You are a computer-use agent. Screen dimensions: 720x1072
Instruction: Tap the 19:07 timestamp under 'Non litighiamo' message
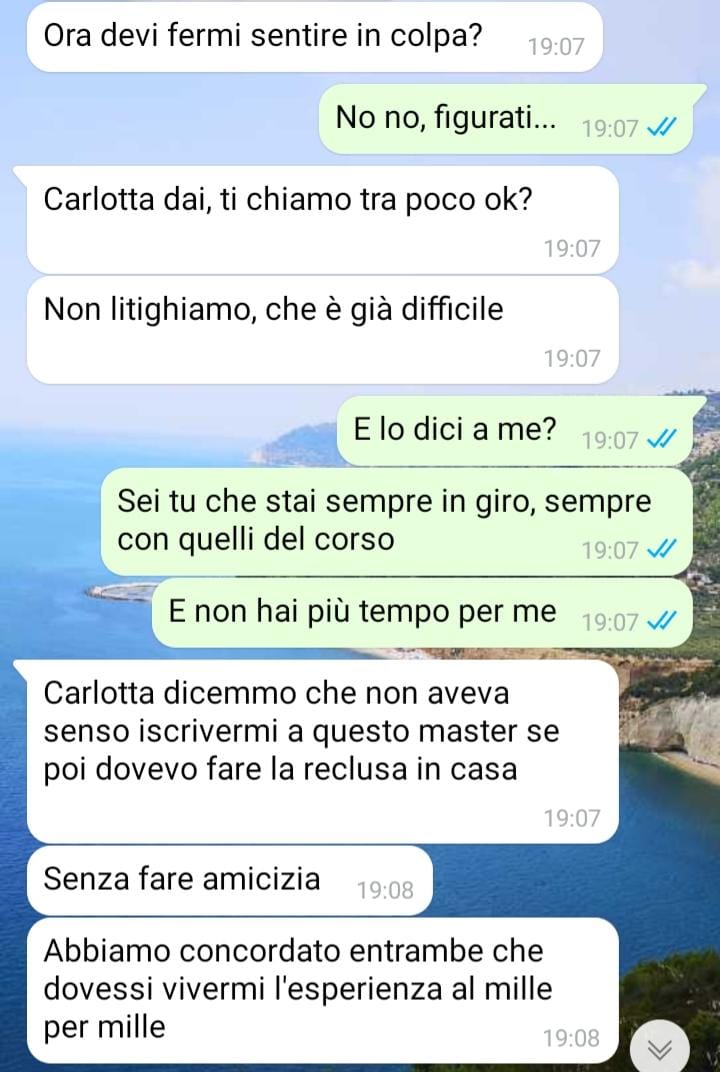point(572,358)
